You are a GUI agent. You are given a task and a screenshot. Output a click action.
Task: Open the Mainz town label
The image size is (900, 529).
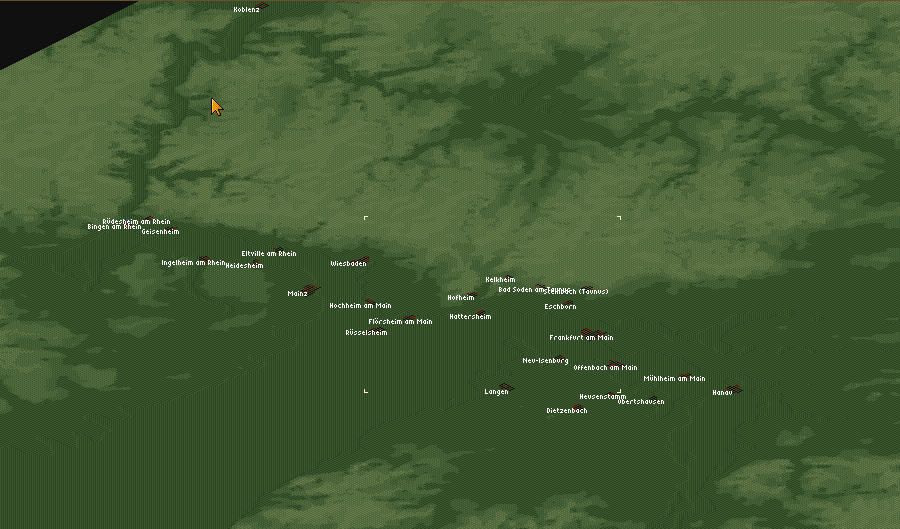297,294
